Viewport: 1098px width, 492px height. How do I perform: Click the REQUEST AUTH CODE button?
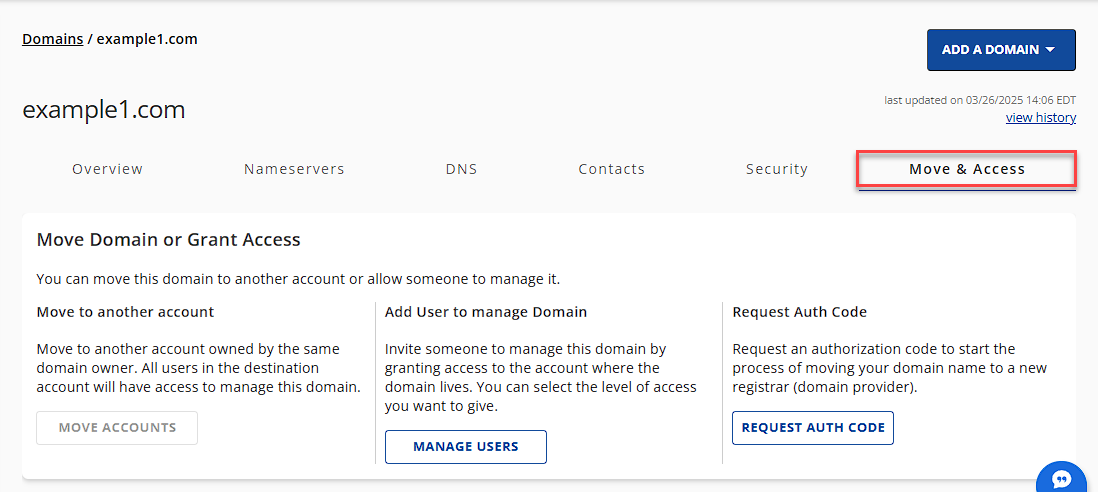pos(813,428)
